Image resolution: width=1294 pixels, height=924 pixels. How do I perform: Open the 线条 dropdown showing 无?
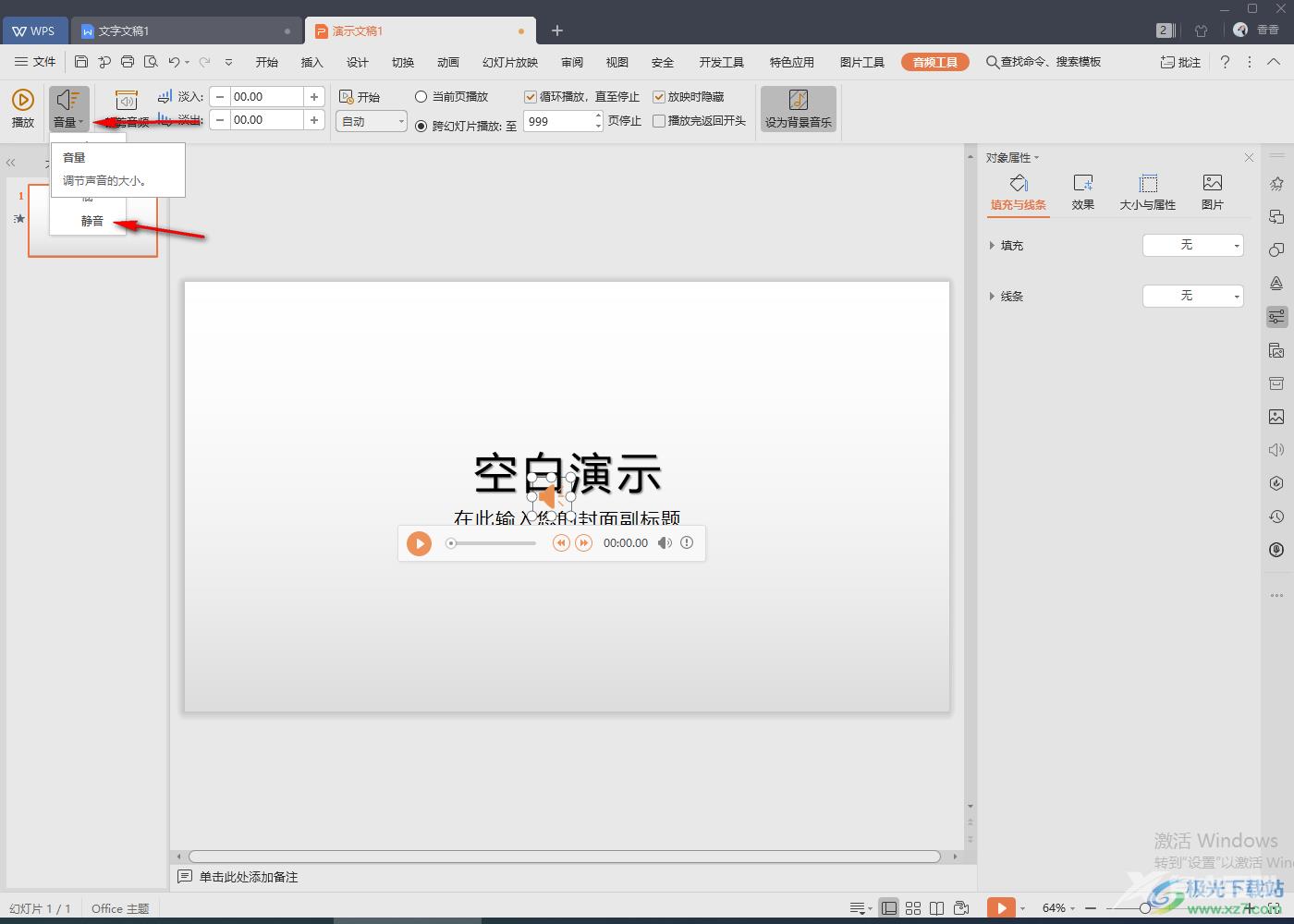pos(1193,296)
